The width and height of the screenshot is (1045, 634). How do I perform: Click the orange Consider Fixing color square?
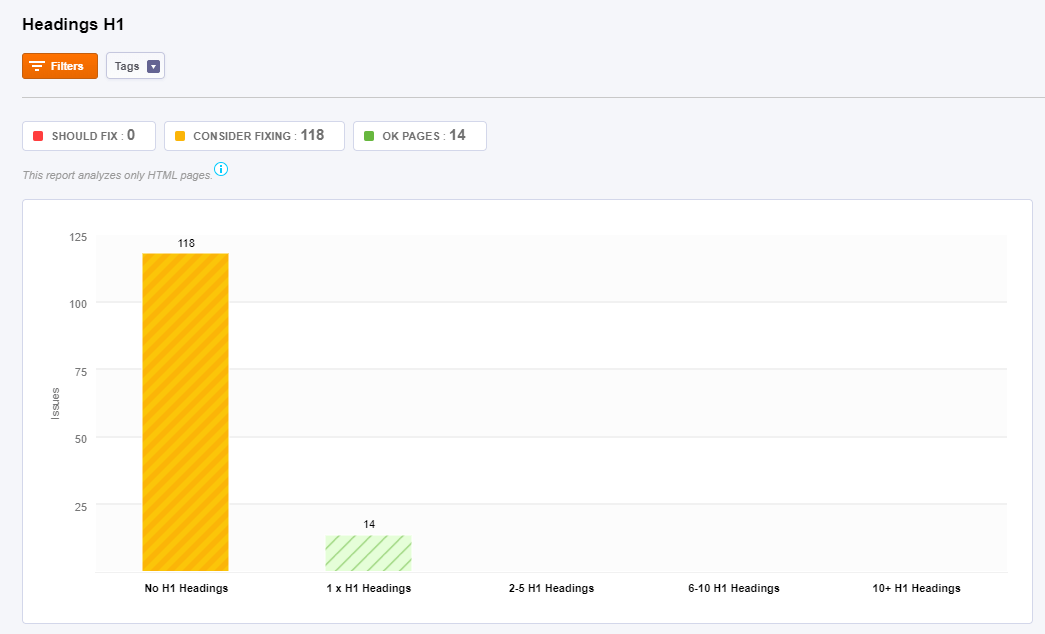pos(180,136)
